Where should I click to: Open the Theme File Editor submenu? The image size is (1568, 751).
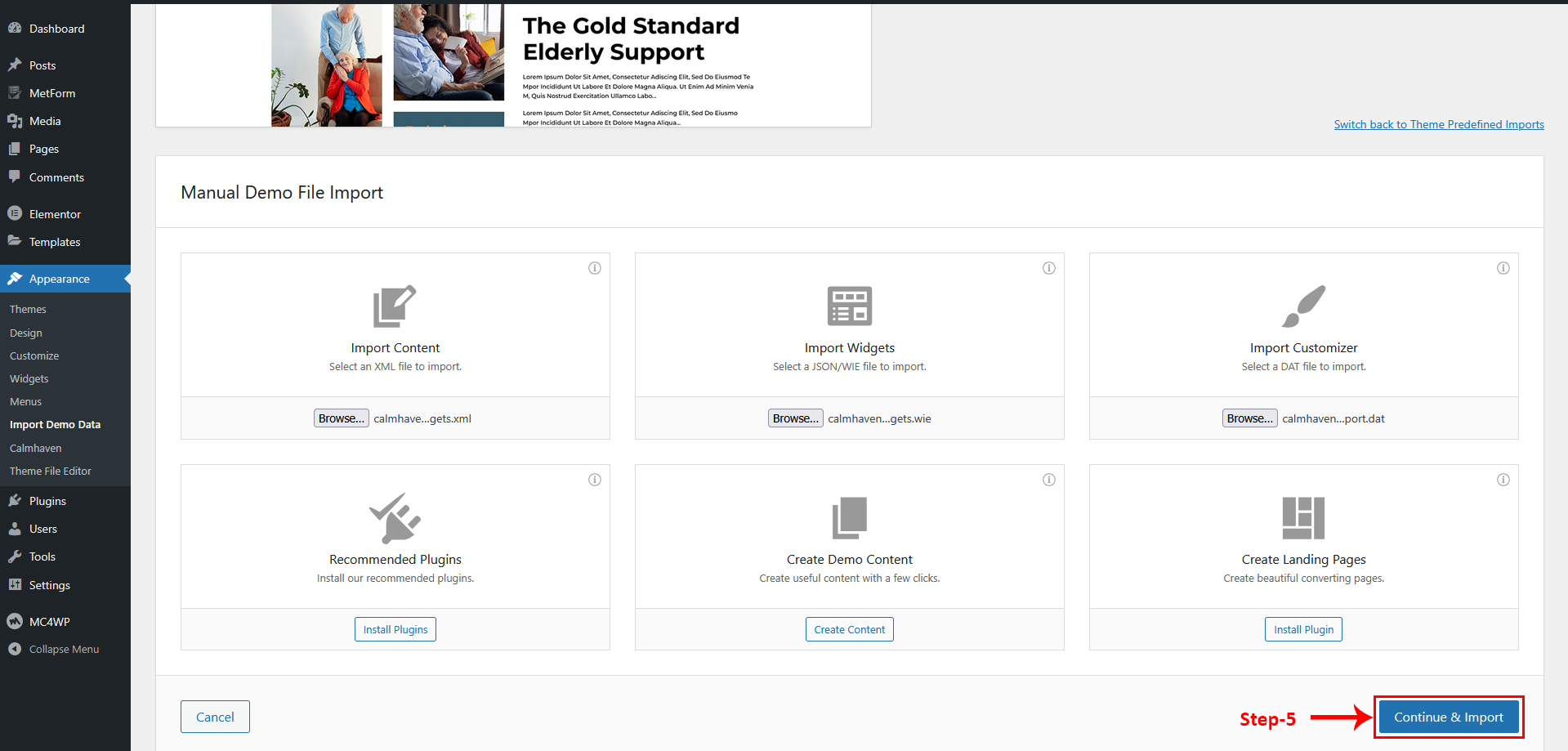pos(51,472)
